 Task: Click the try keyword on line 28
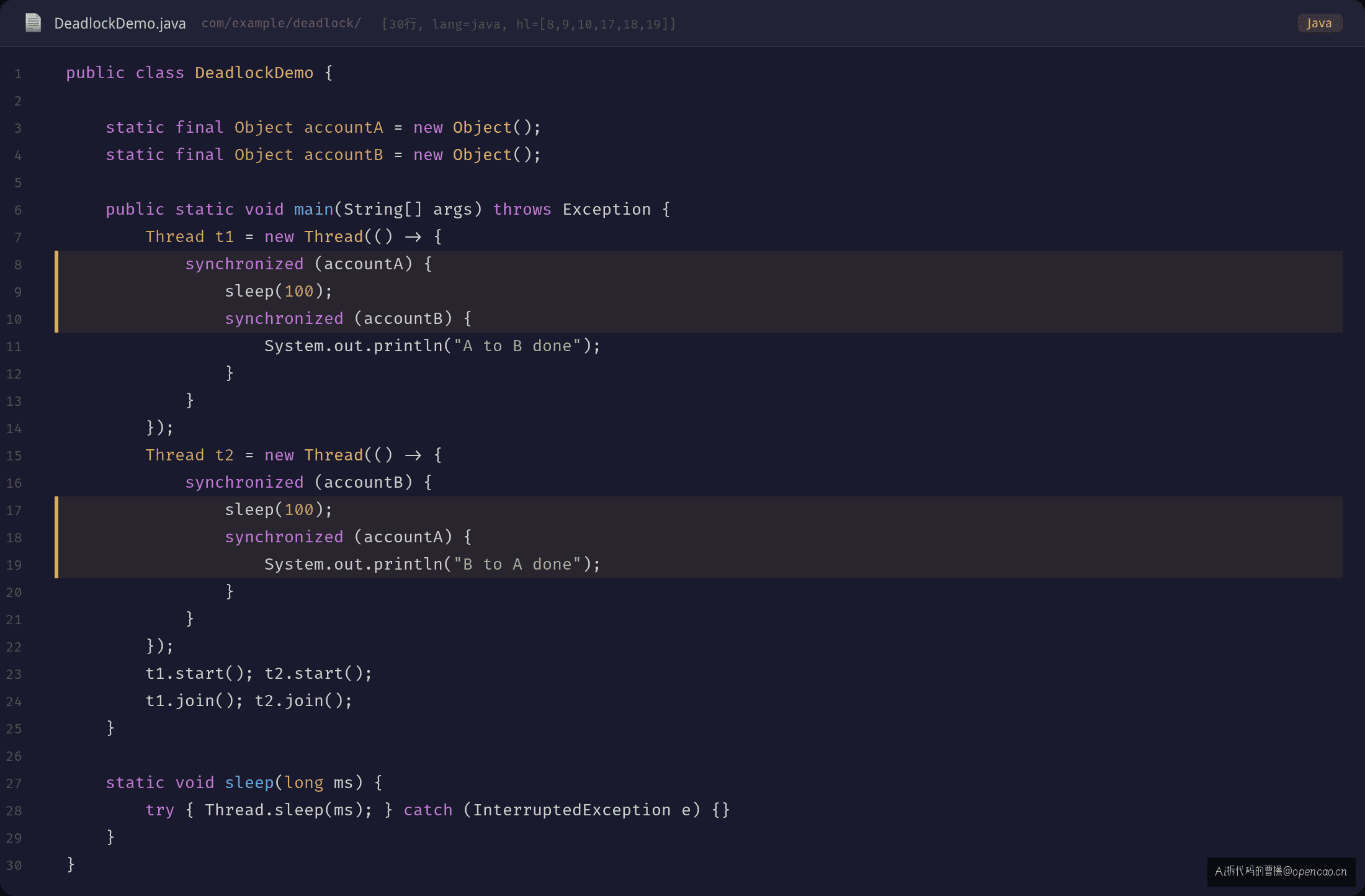coord(160,810)
